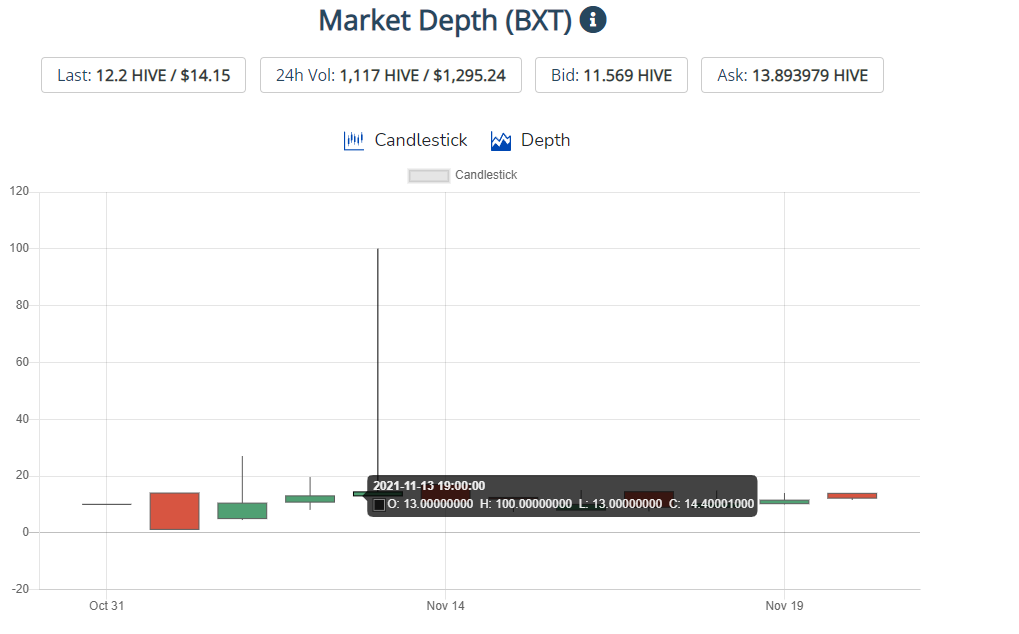Click tooltip date 2021-11-13 19:00:00

(x=429, y=486)
